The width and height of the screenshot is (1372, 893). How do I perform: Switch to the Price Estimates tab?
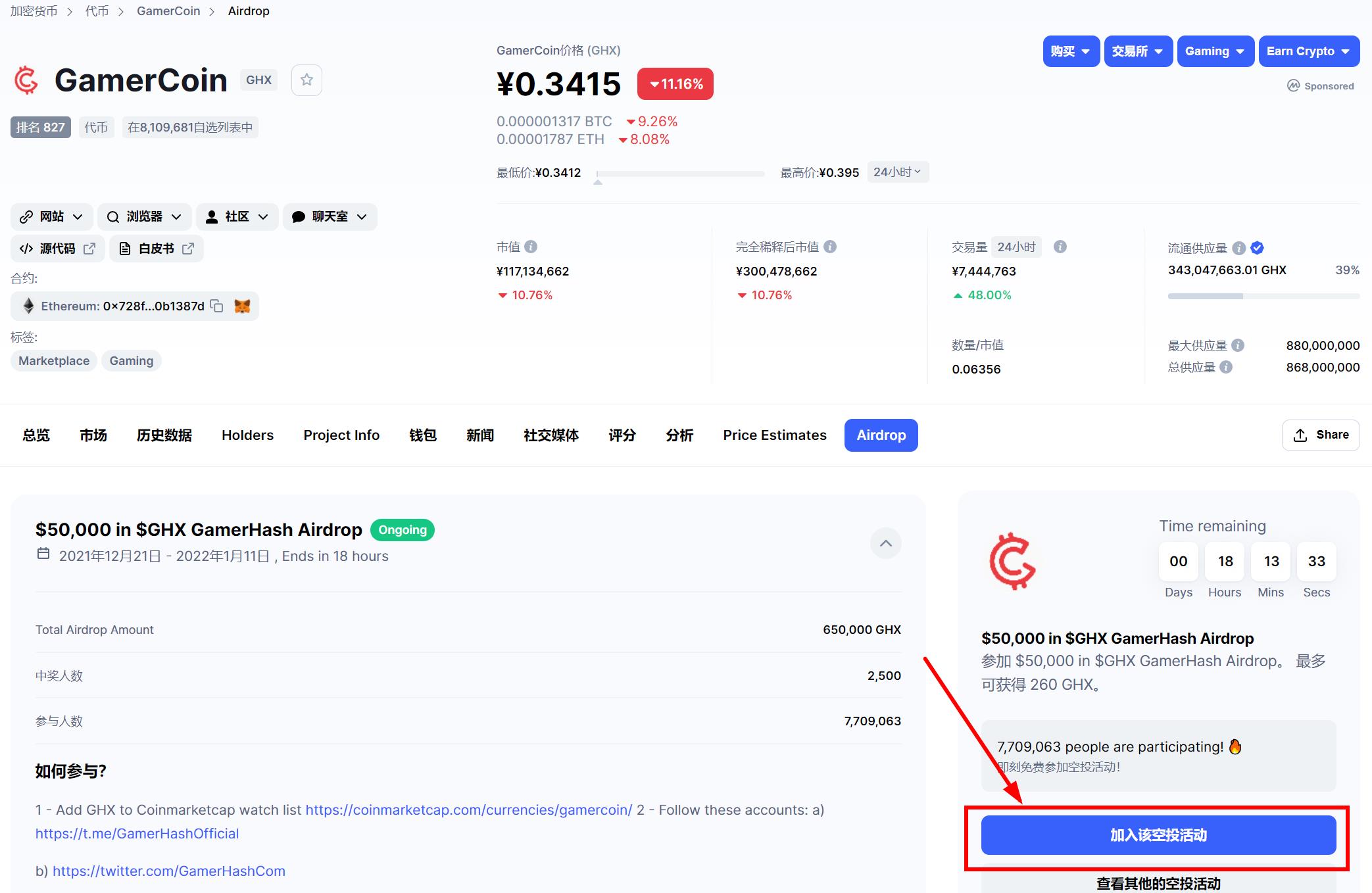point(775,435)
